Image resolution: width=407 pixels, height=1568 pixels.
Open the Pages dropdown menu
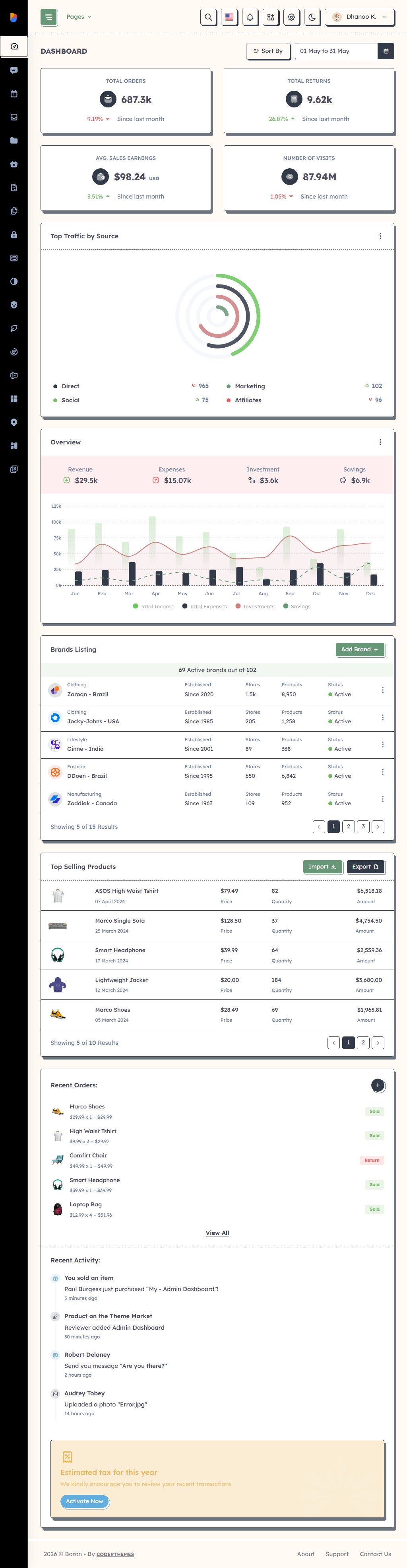79,17
